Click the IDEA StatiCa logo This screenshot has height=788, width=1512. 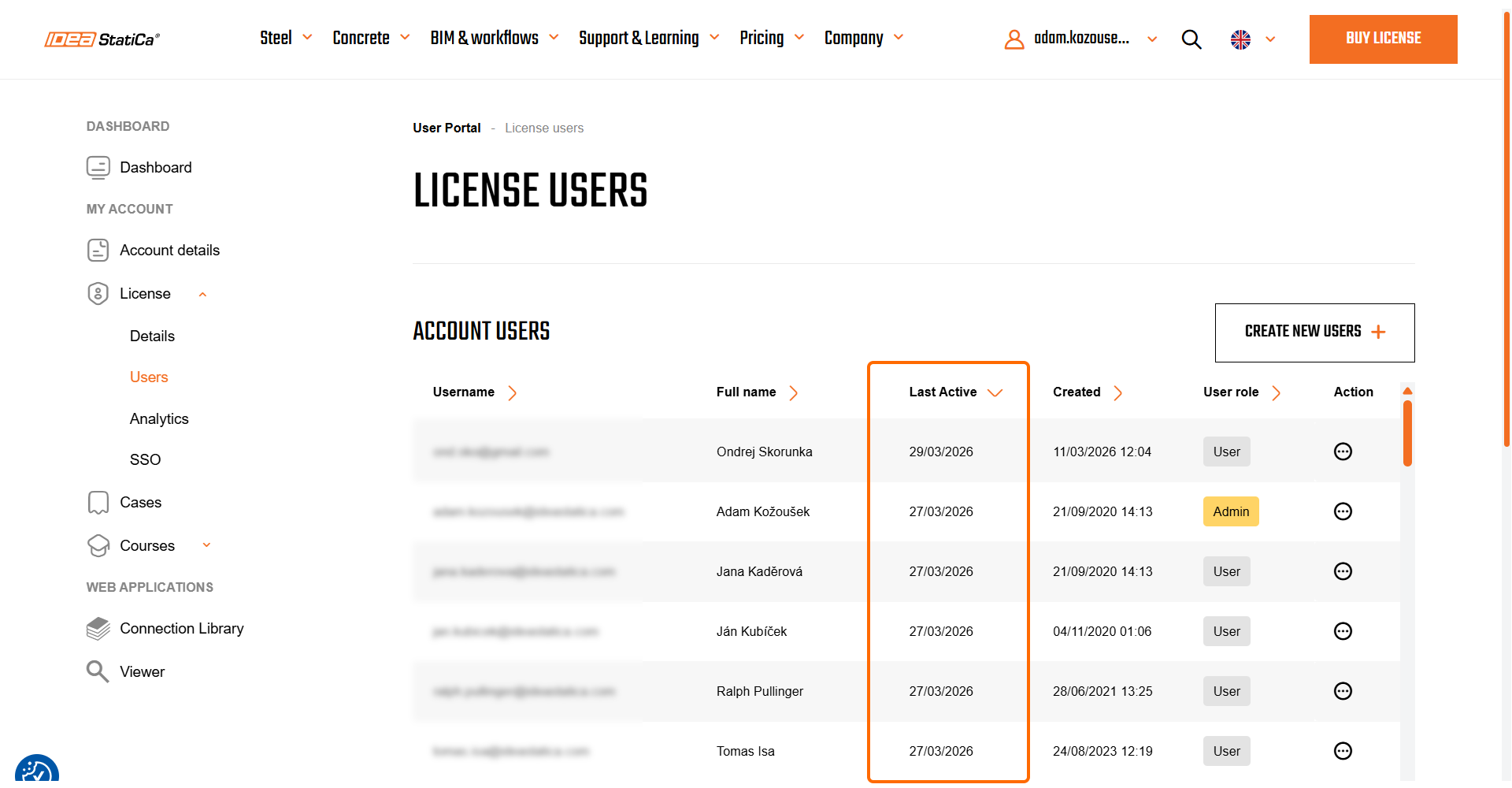tap(102, 39)
